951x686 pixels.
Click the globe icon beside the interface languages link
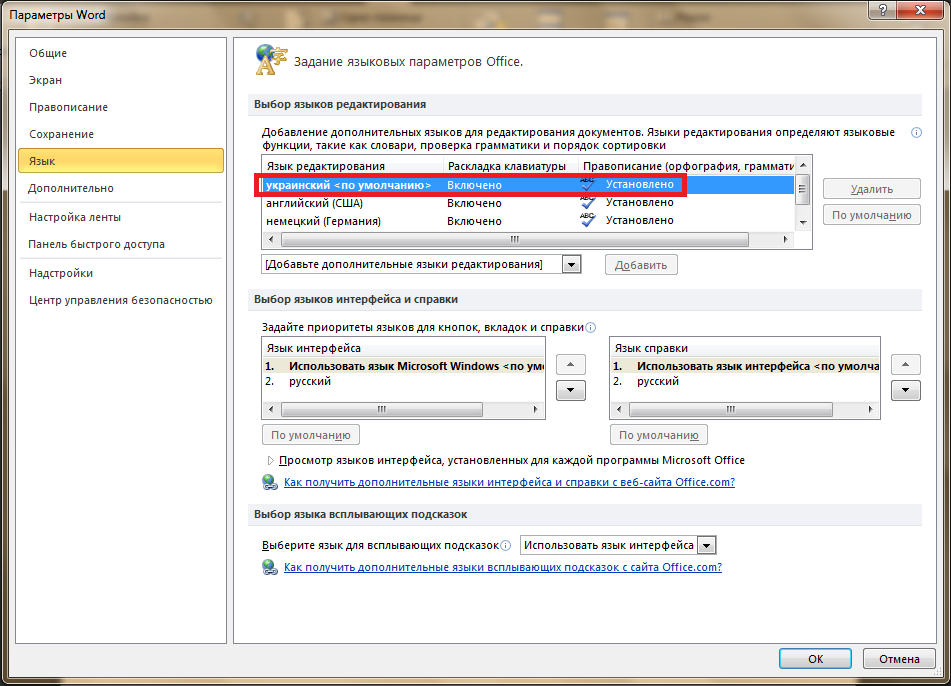point(270,482)
